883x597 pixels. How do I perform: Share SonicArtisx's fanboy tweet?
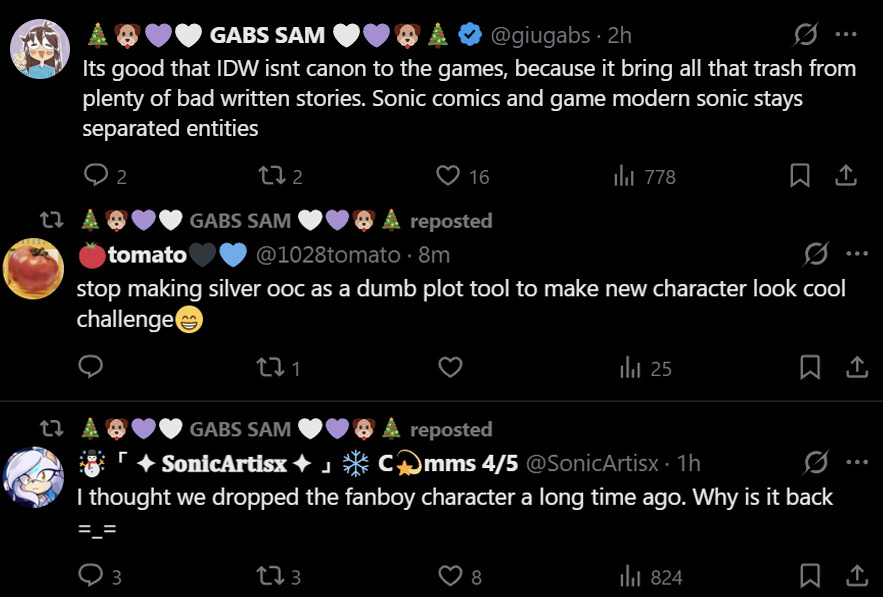pos(857,576)
